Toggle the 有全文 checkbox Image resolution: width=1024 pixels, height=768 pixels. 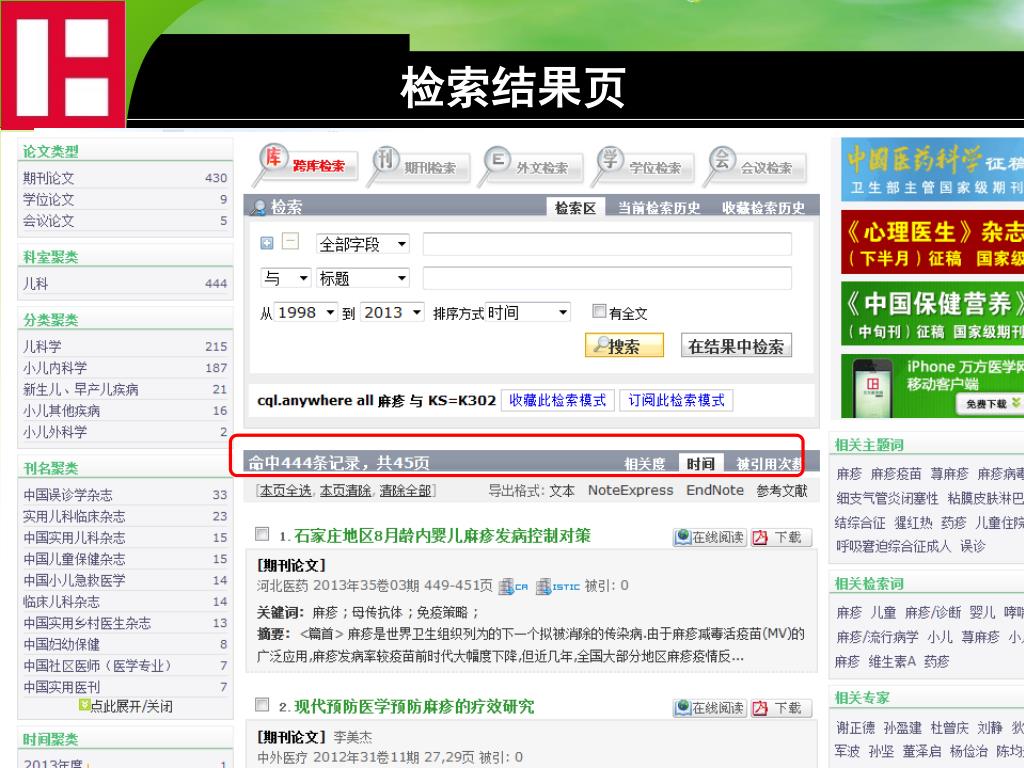point(598,312)
